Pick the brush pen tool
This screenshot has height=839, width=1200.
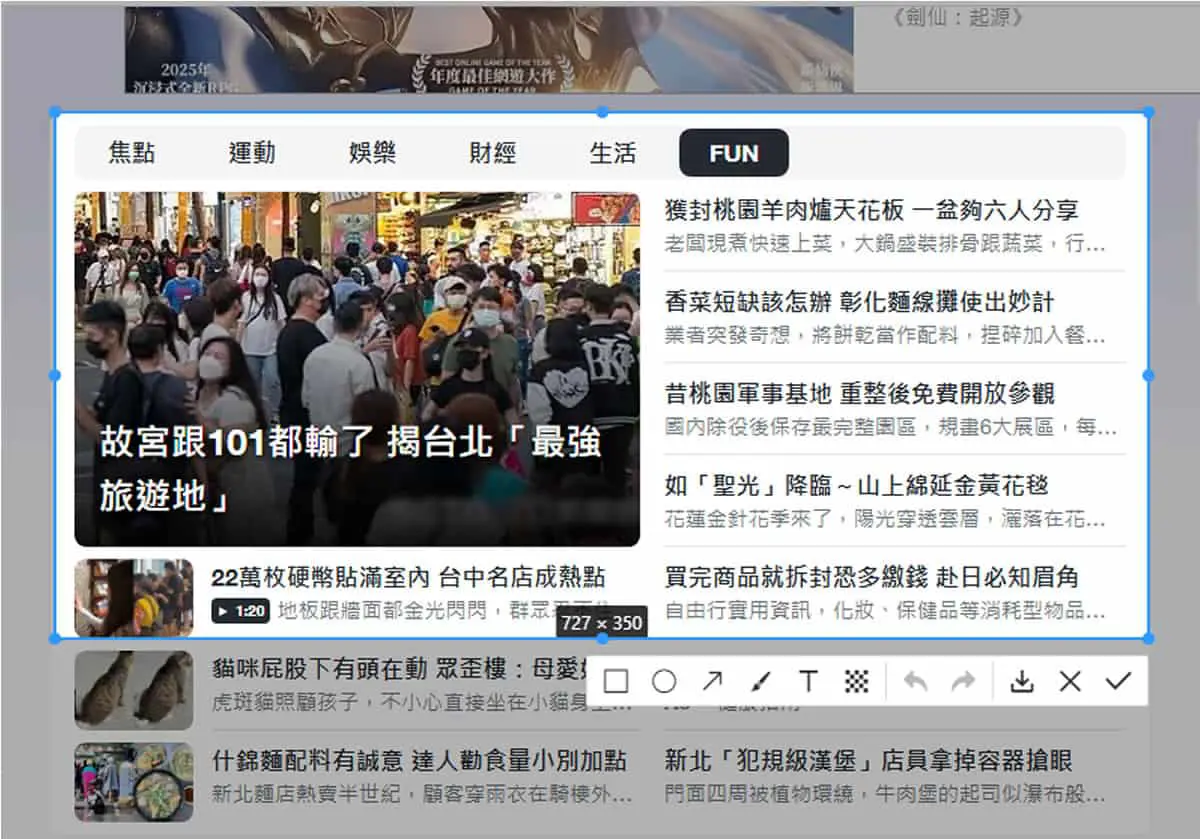(x=760, y=682)
